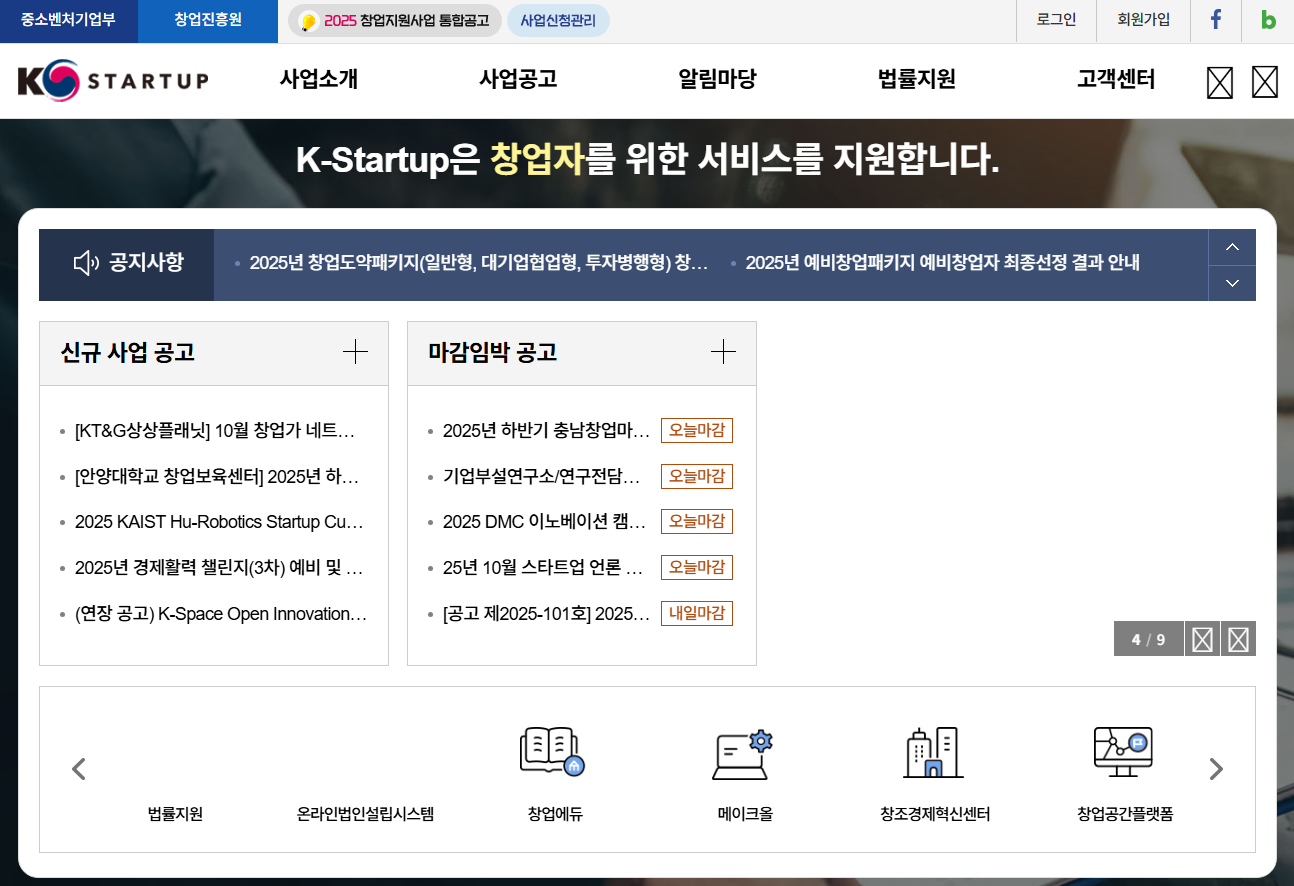Screen dimensions: 1294x886
Task: Click the 2025 창업지원사업 통합공고 banner button
Action: [x=393, y=21]
